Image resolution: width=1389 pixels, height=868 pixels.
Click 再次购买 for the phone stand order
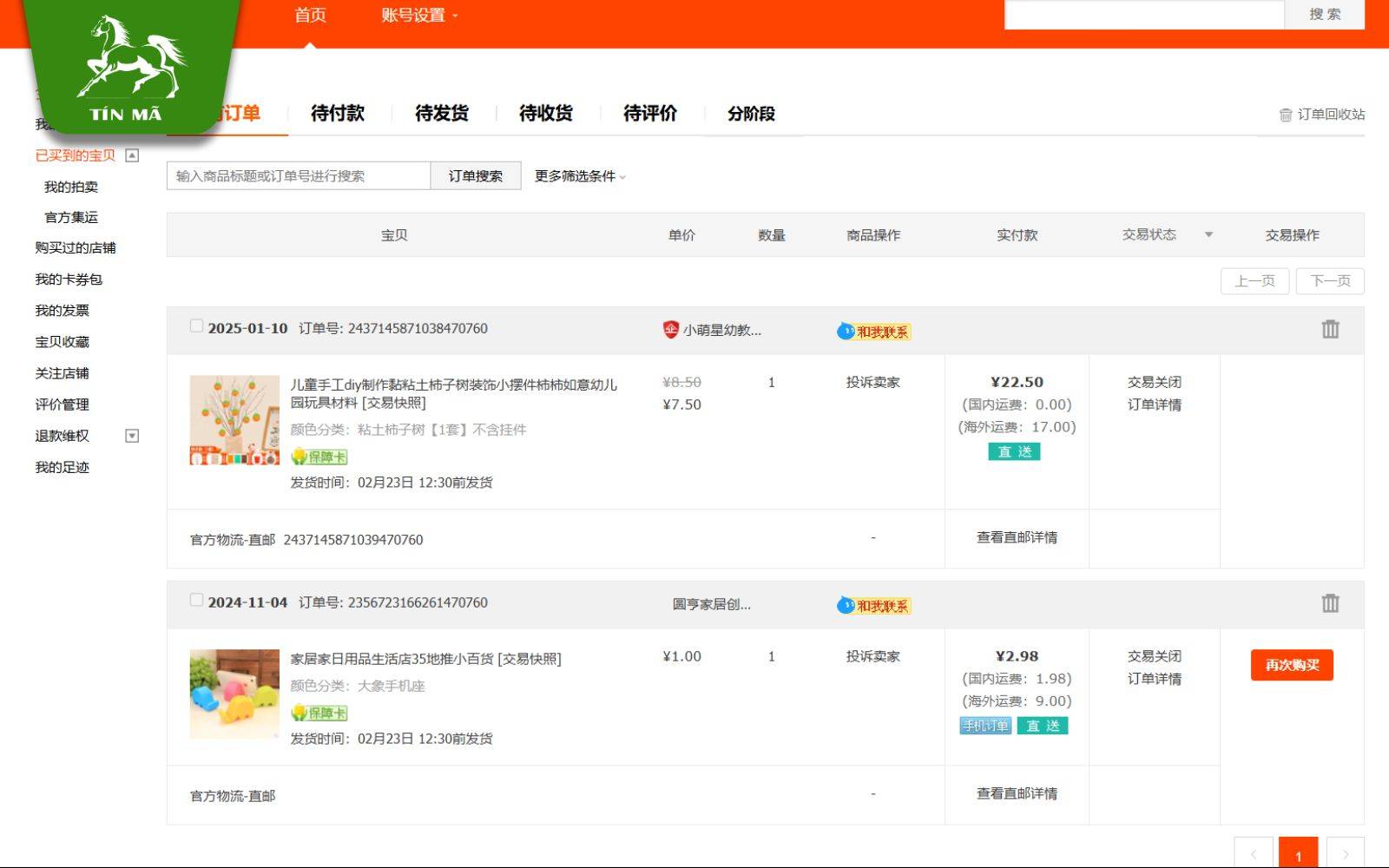[1292, 666]
